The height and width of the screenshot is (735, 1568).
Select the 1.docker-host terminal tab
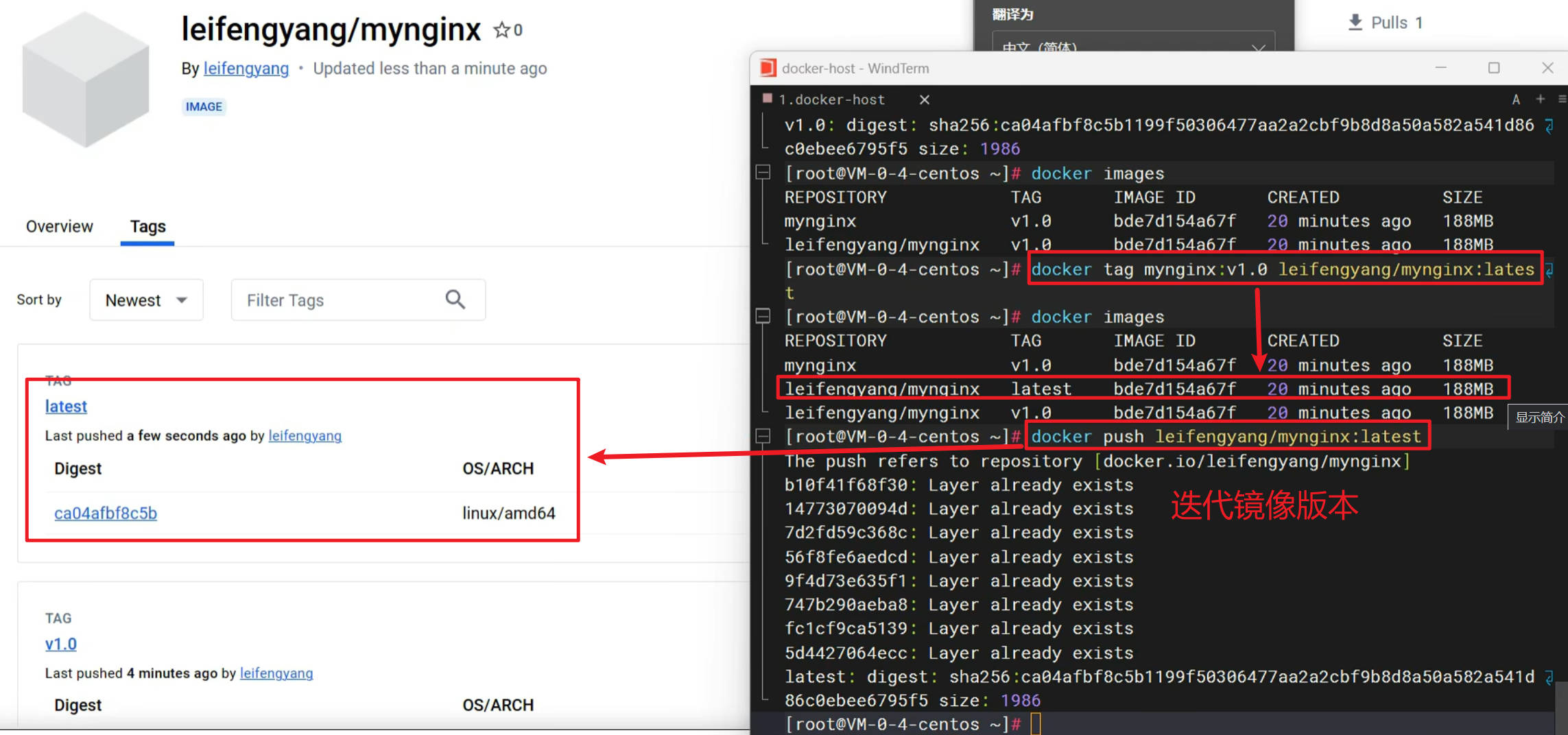tap(831, 99)
